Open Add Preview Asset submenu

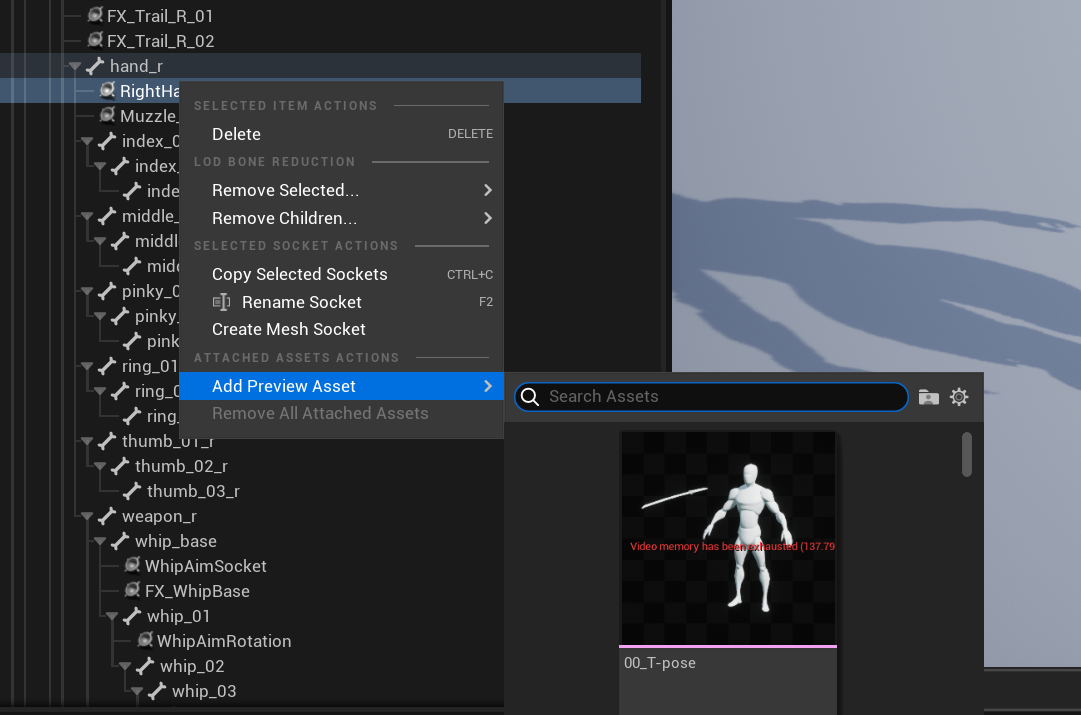pos(341,386)
